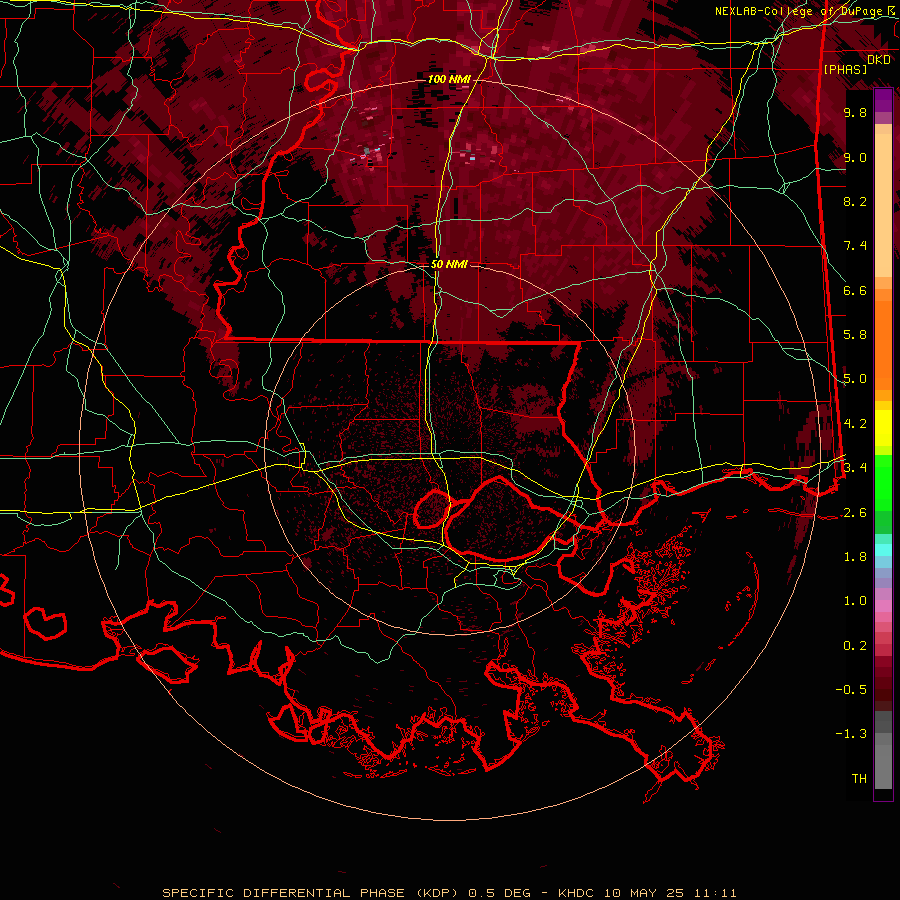Click the pale peach color band in the legend

click(x=883, y=207)
